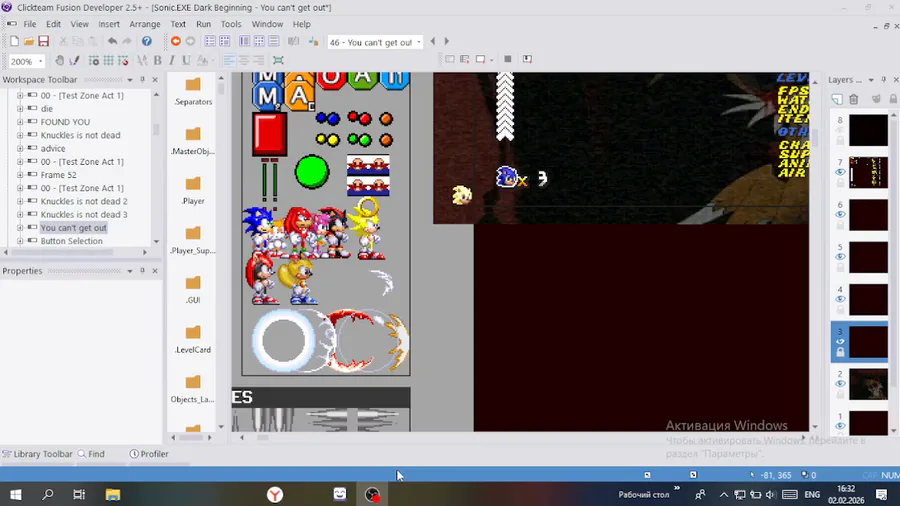Expand the 'die' frame node
Viewport: 900px width, 506px height.
click(20, 108)
